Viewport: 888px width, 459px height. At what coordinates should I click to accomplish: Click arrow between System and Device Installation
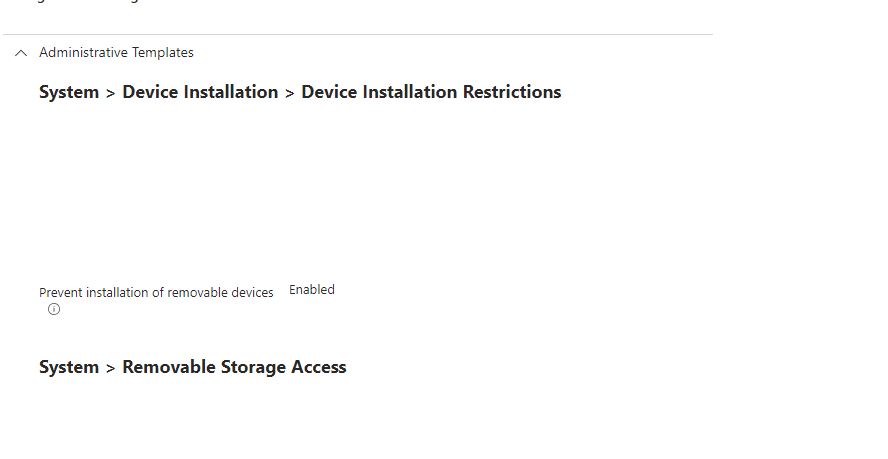[x=110, y=94]
